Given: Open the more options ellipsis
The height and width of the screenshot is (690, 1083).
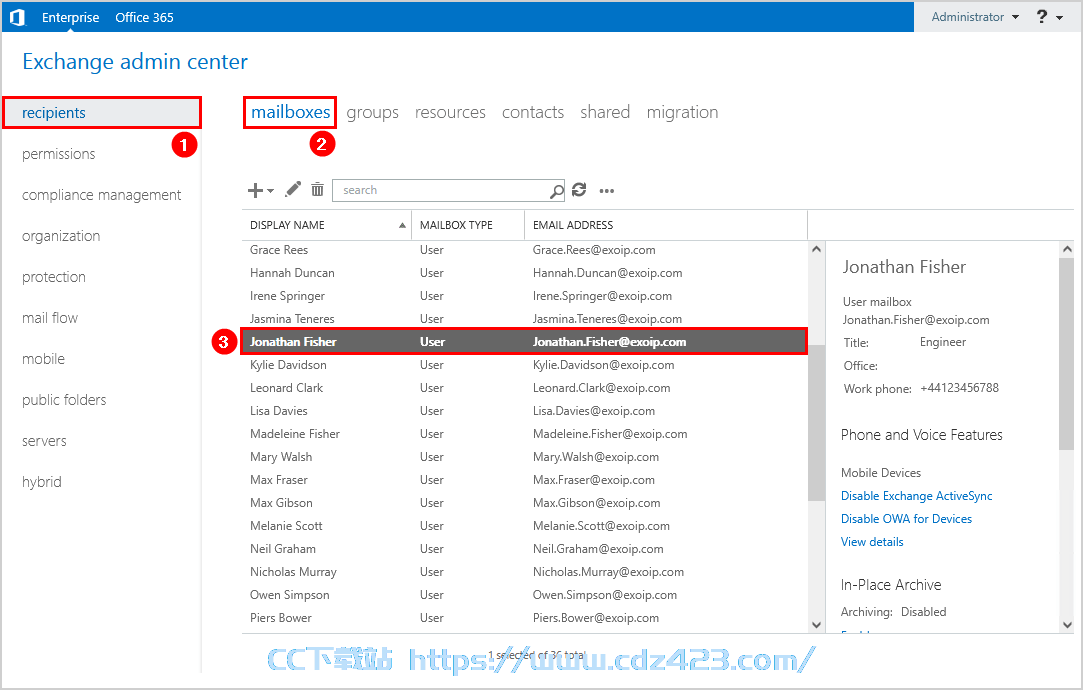Looking at the screenshot, I should (606, 191).
